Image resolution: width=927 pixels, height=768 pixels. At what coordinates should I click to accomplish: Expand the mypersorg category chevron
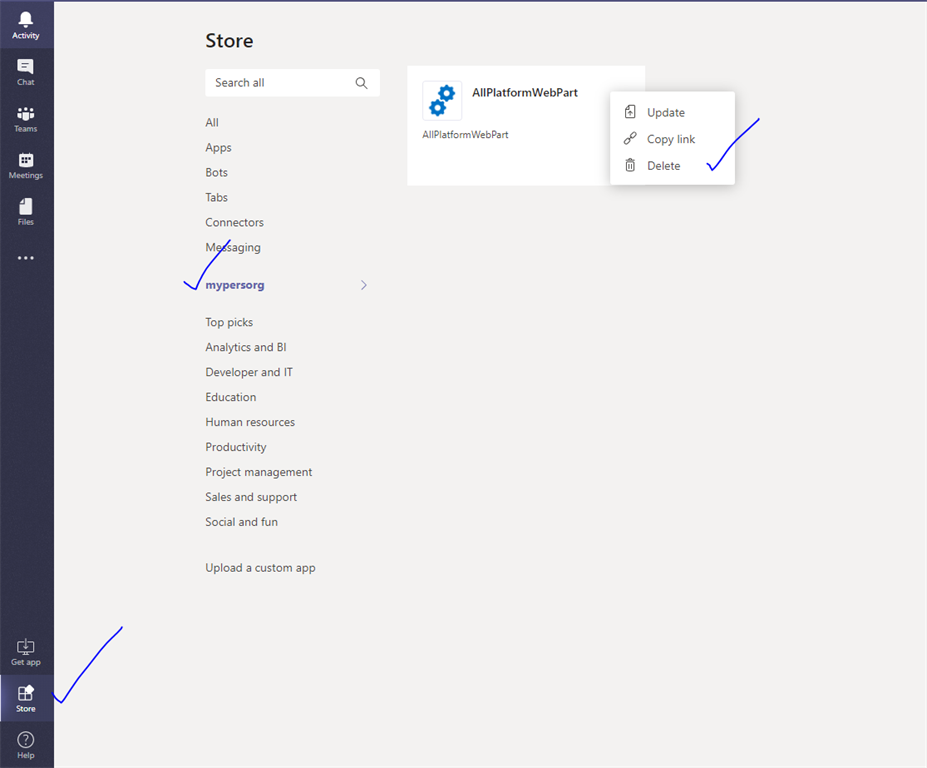point(363,285)
